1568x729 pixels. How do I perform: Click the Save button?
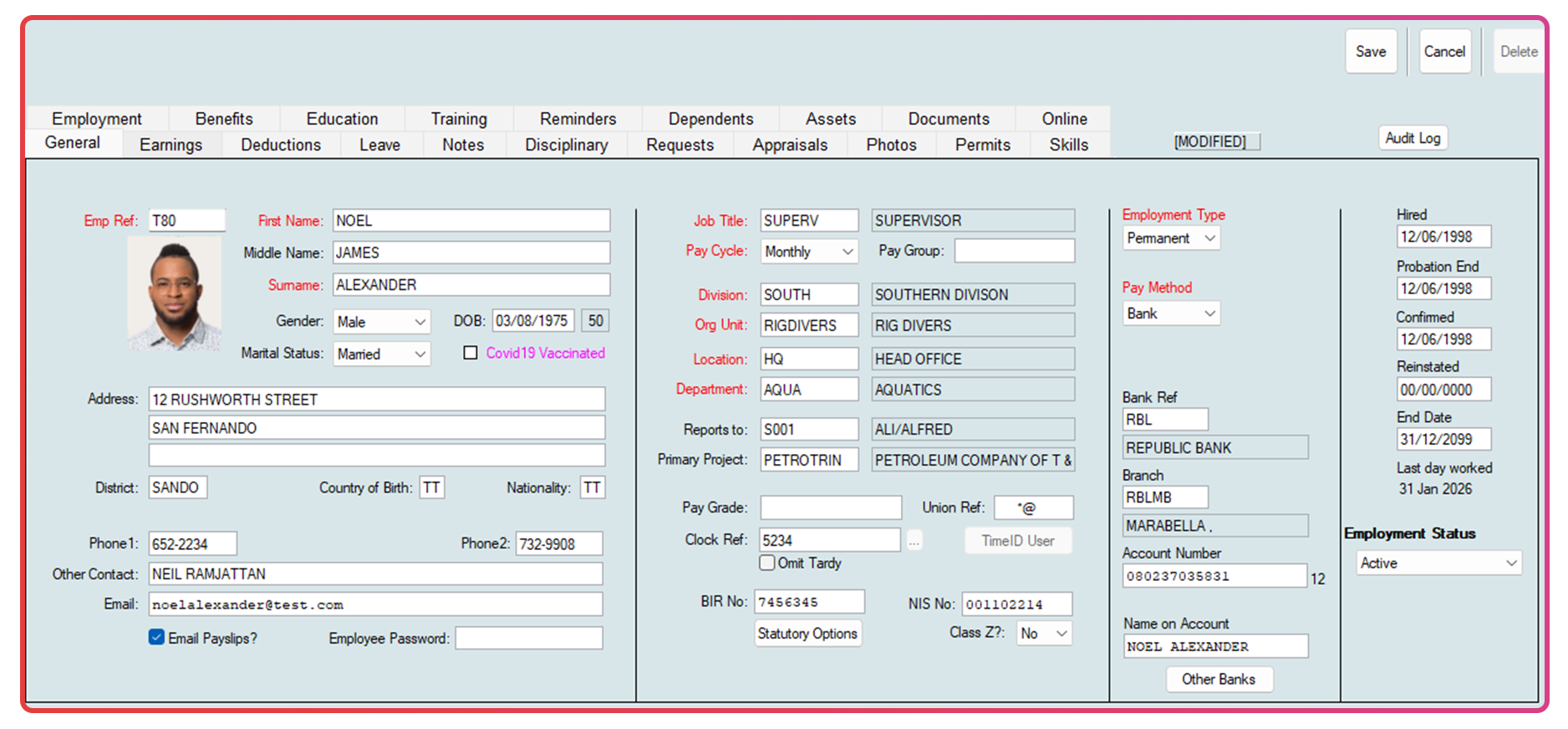1371,52
